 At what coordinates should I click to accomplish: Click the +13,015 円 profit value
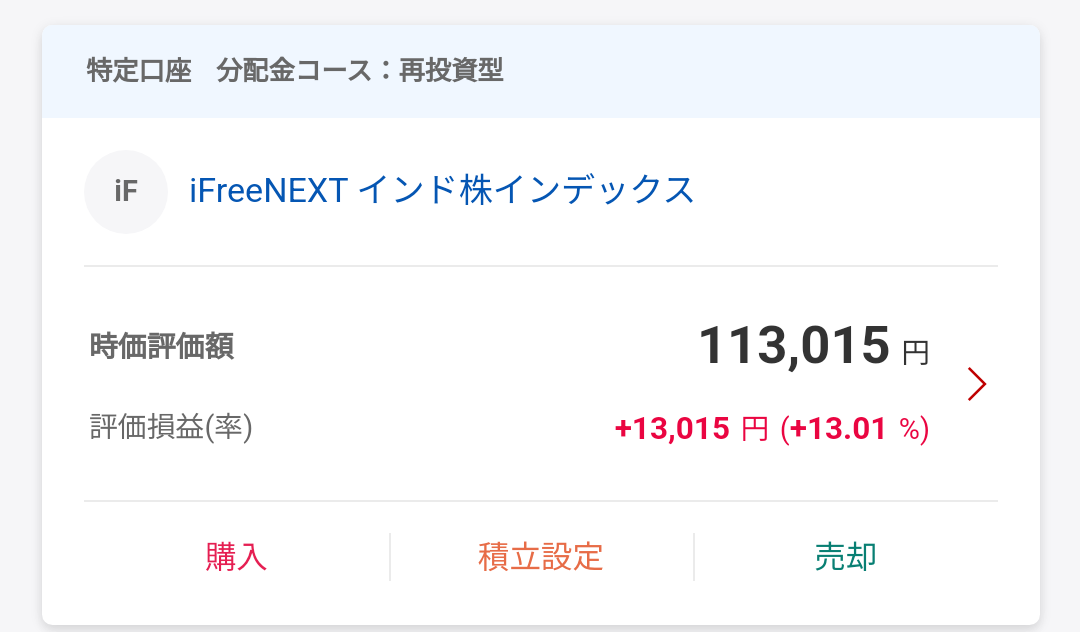[x=692, y=428]
